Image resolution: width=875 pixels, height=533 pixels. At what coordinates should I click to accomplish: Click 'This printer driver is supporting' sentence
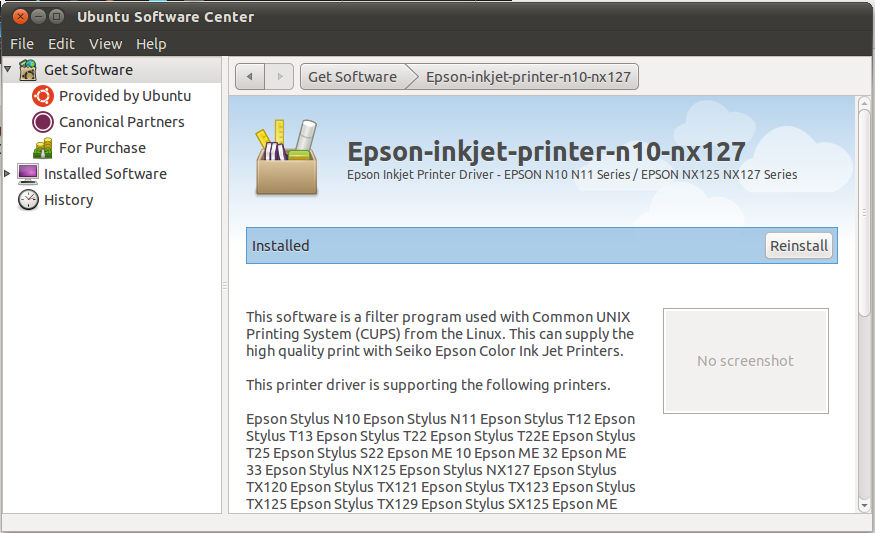428,385
